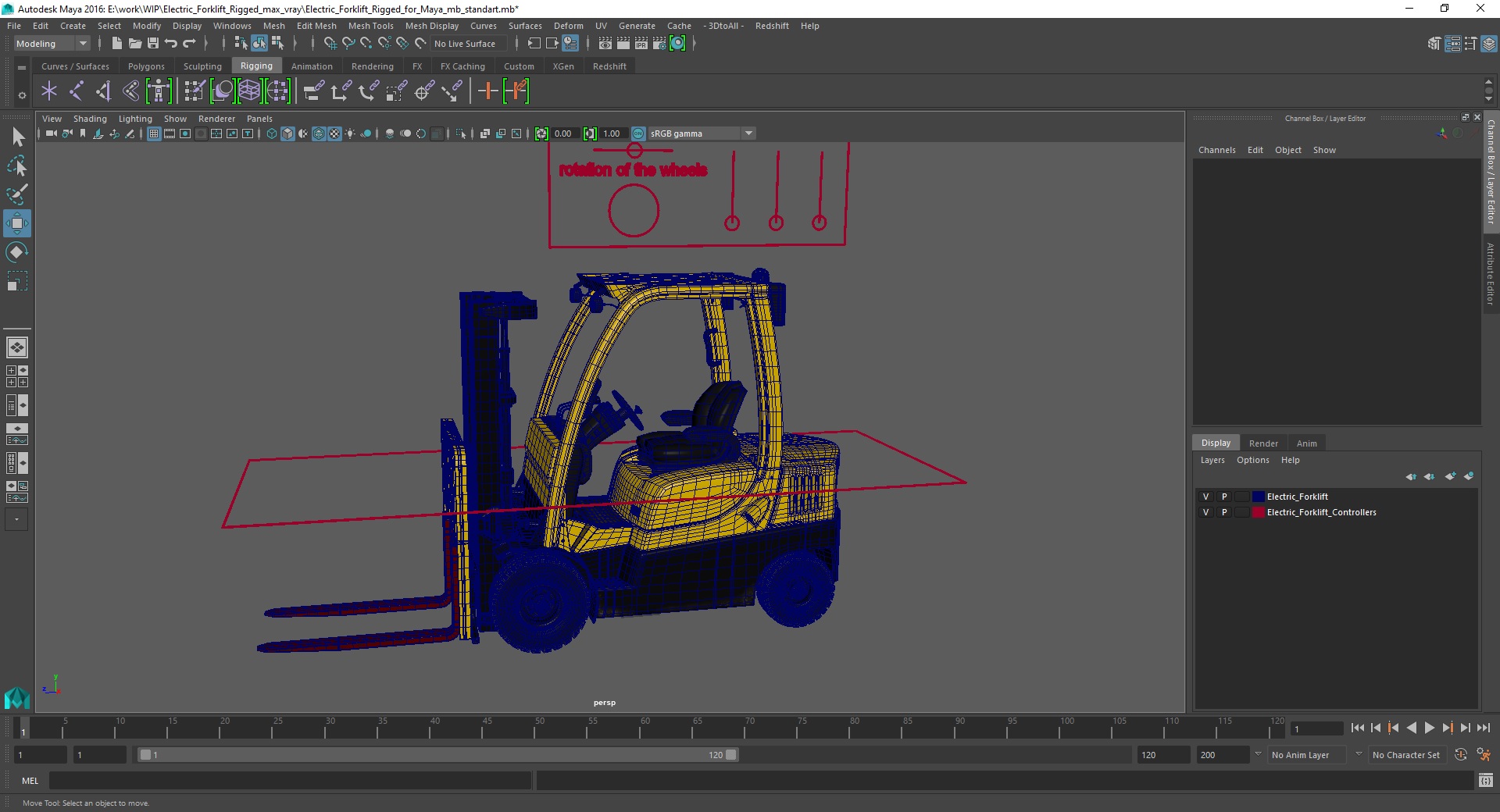Expand the toolbox bottom layout arrow

[x=16, y=519]
